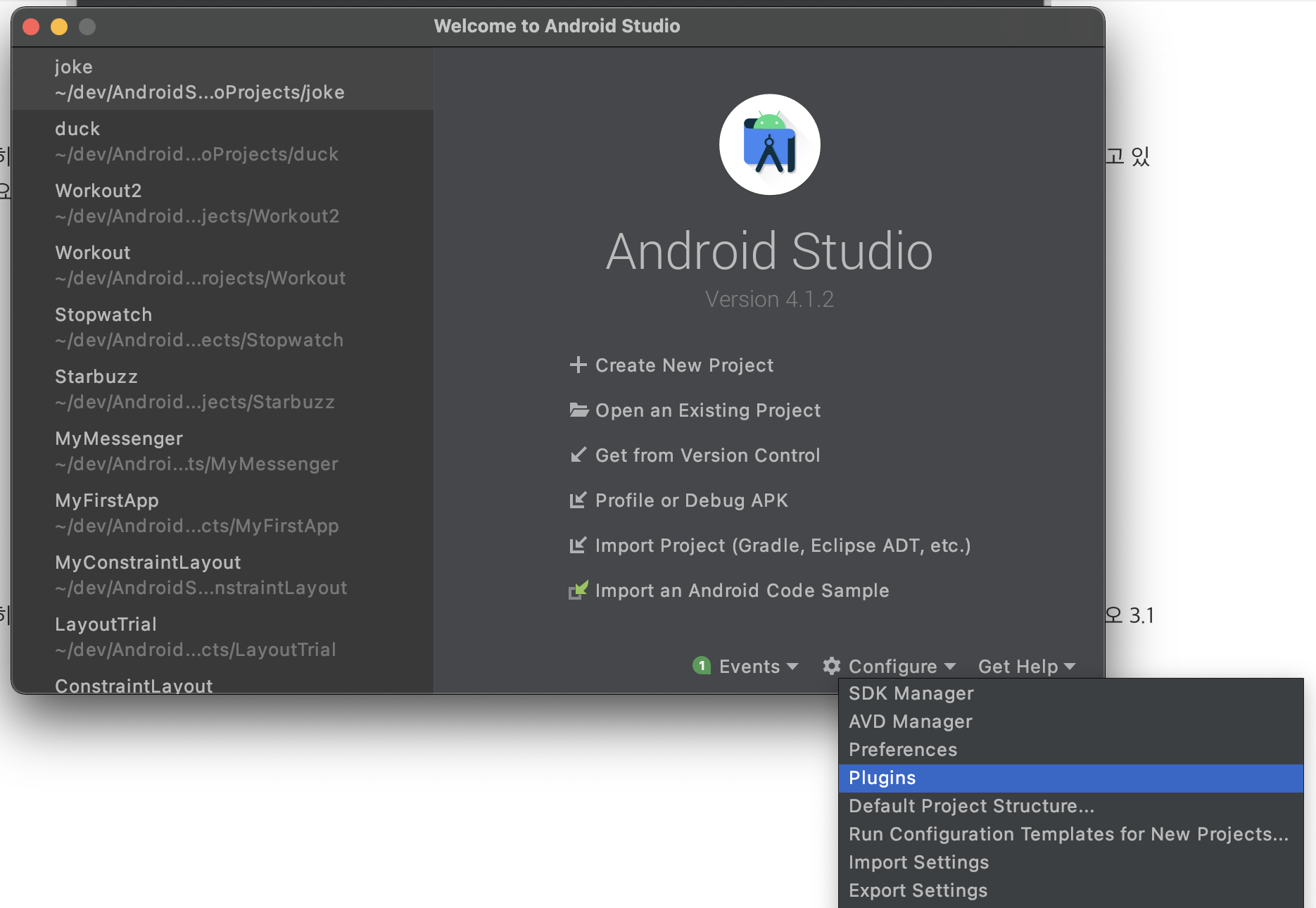This screenshot has height=908, width=1316.
Task: Collapse the Configure dropdown arrow
Action: point(949,666)
